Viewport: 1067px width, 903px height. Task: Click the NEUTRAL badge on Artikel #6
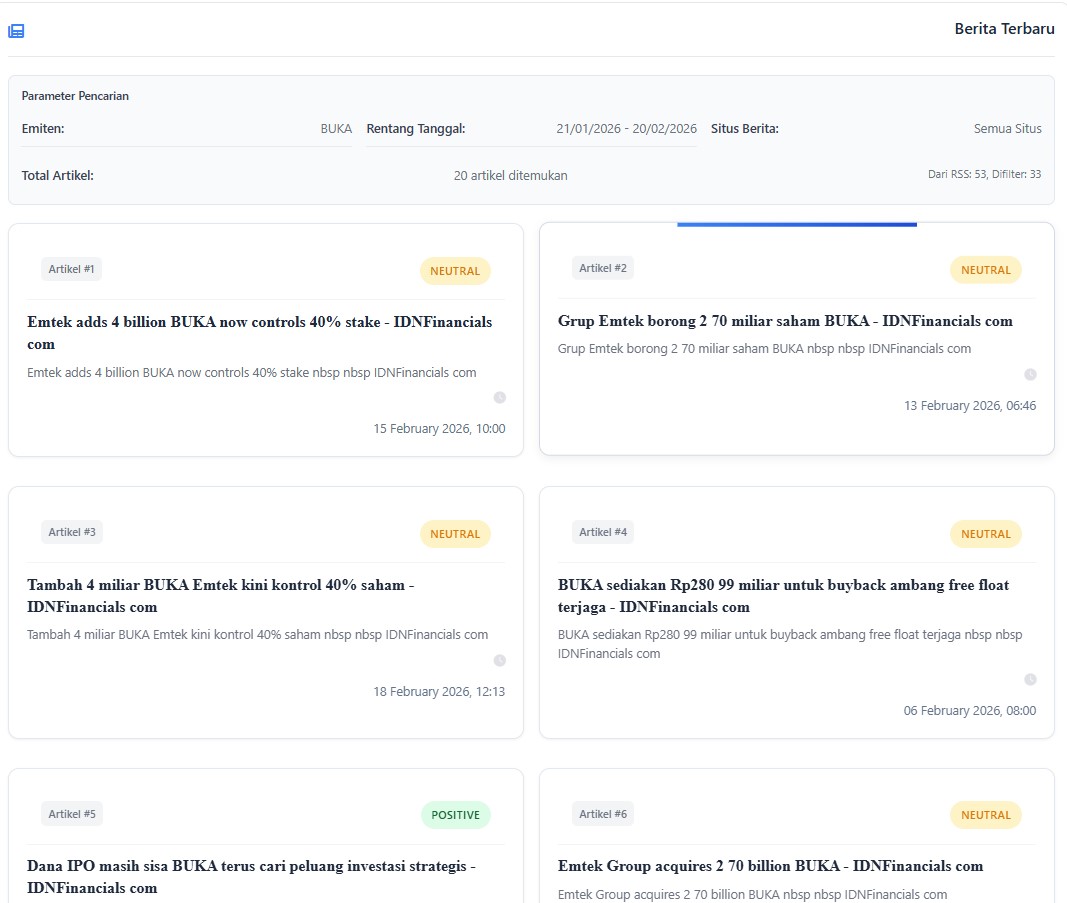[x=985, y=815]
